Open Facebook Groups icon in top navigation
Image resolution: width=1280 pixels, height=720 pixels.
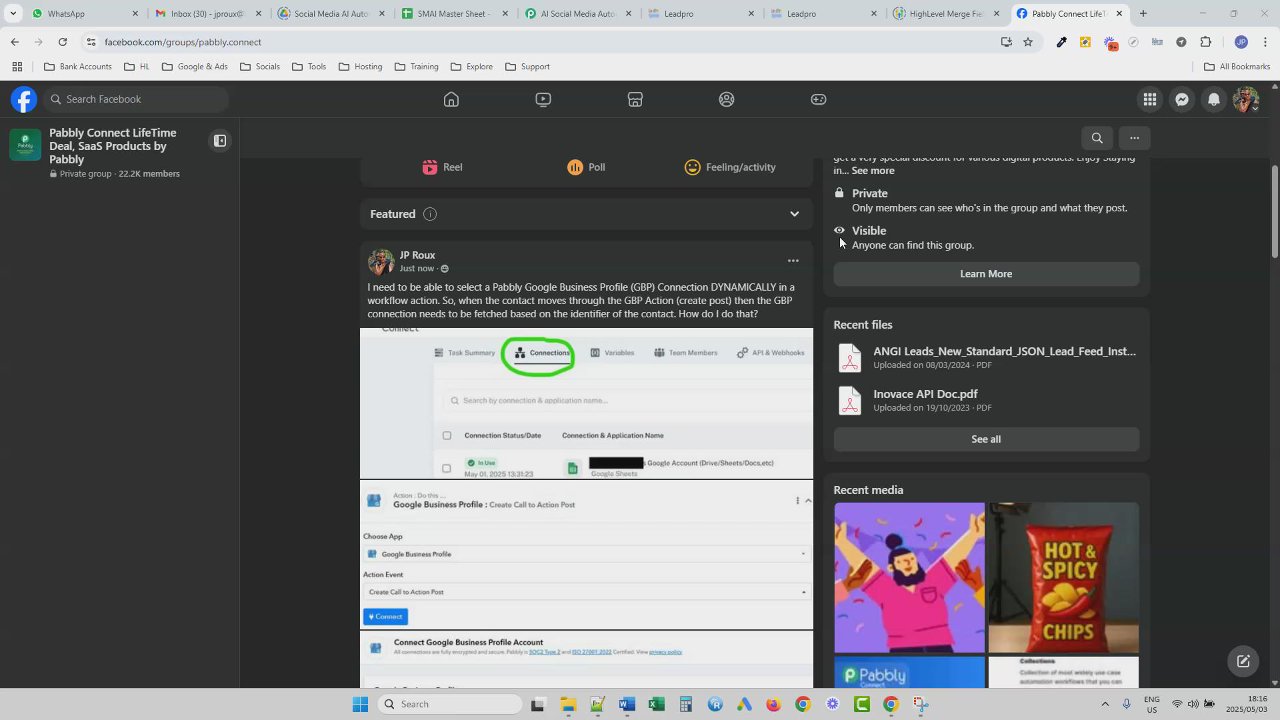pyautogui.click(x=727, y=99)
